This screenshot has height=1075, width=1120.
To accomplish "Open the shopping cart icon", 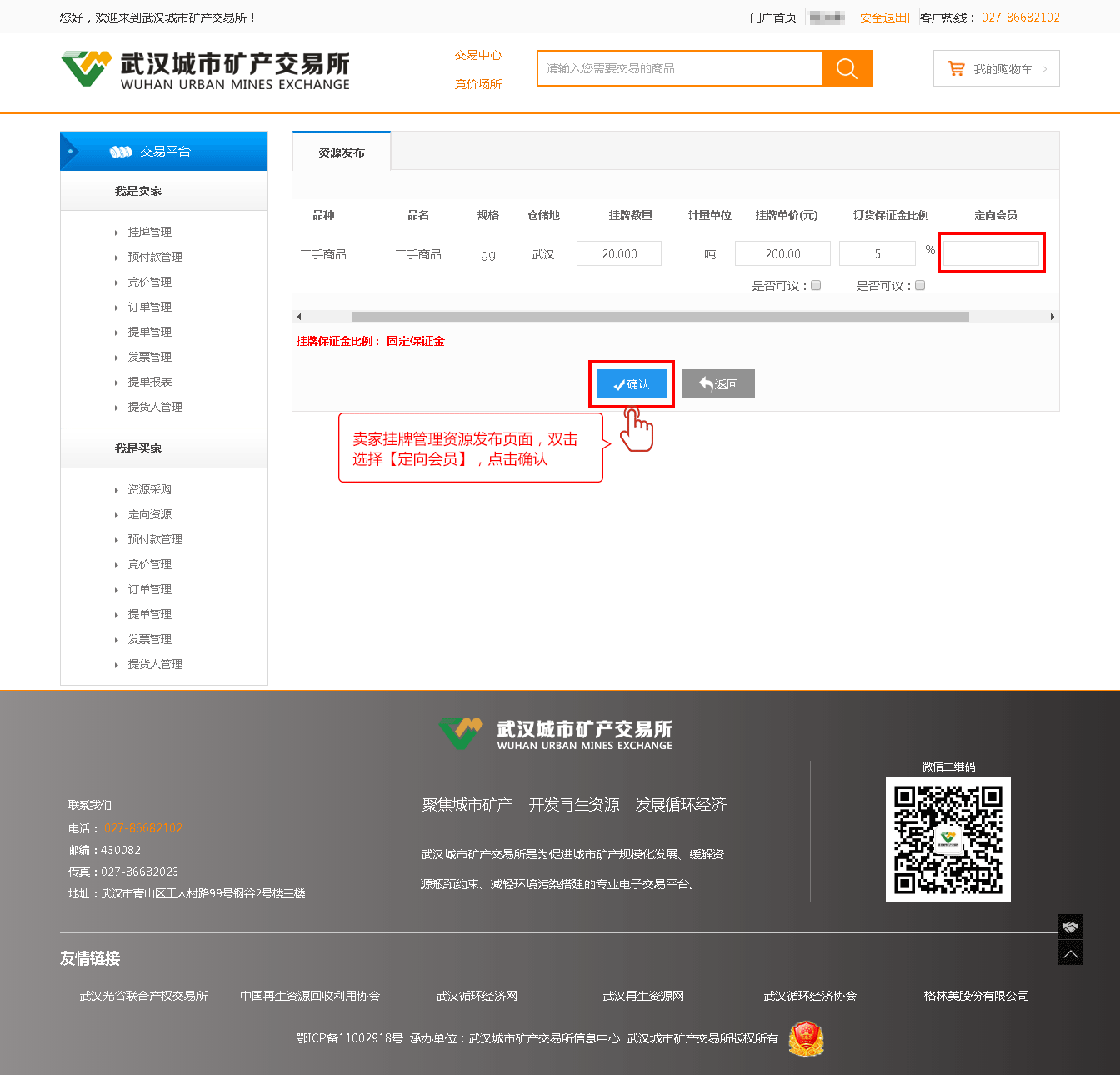I will coord(956,69).
